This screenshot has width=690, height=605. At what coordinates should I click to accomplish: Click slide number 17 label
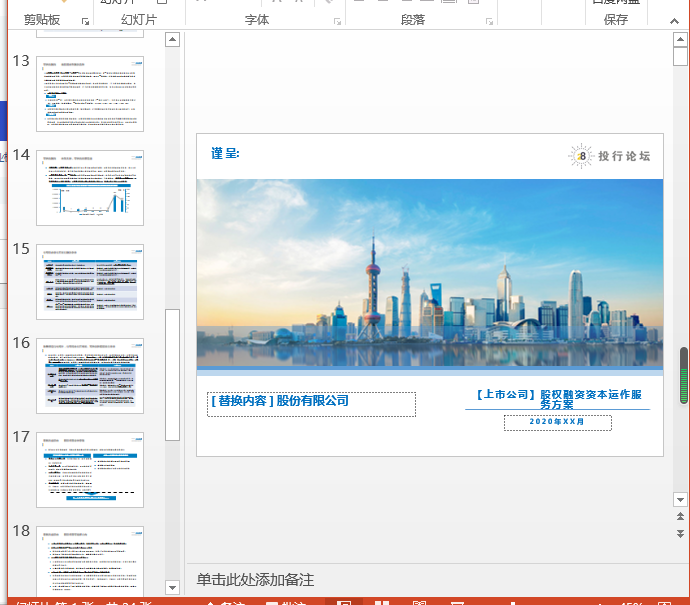tap(21, 437)
